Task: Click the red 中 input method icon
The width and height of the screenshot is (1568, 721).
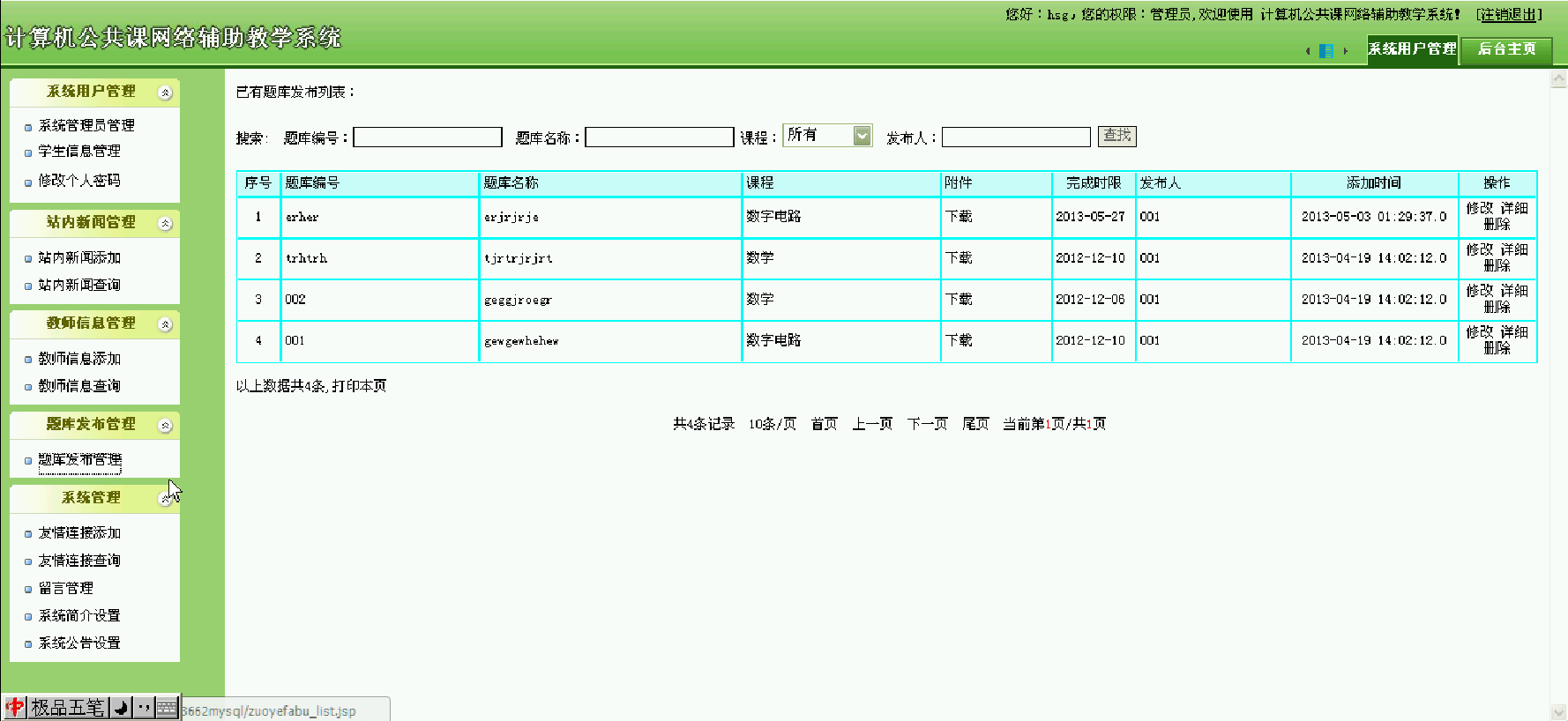Action: click(x=15, y=707)
